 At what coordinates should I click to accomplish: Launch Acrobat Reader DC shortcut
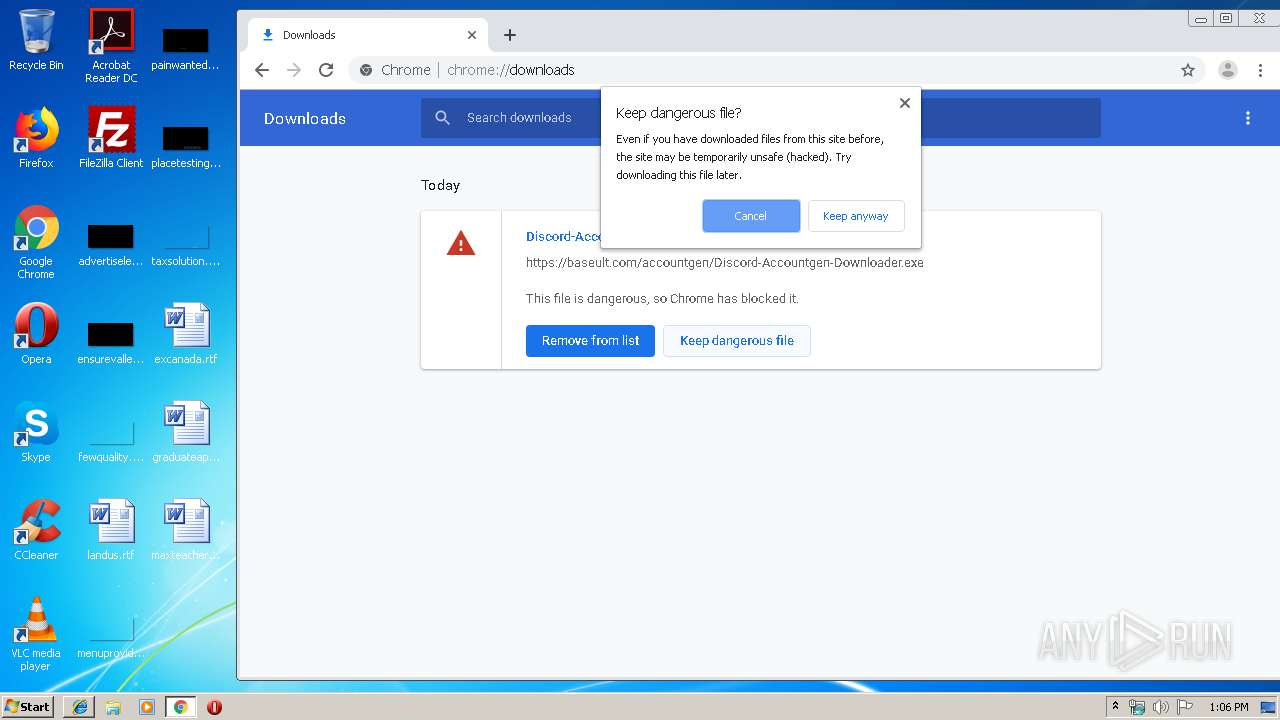click(x=111, y=46)
